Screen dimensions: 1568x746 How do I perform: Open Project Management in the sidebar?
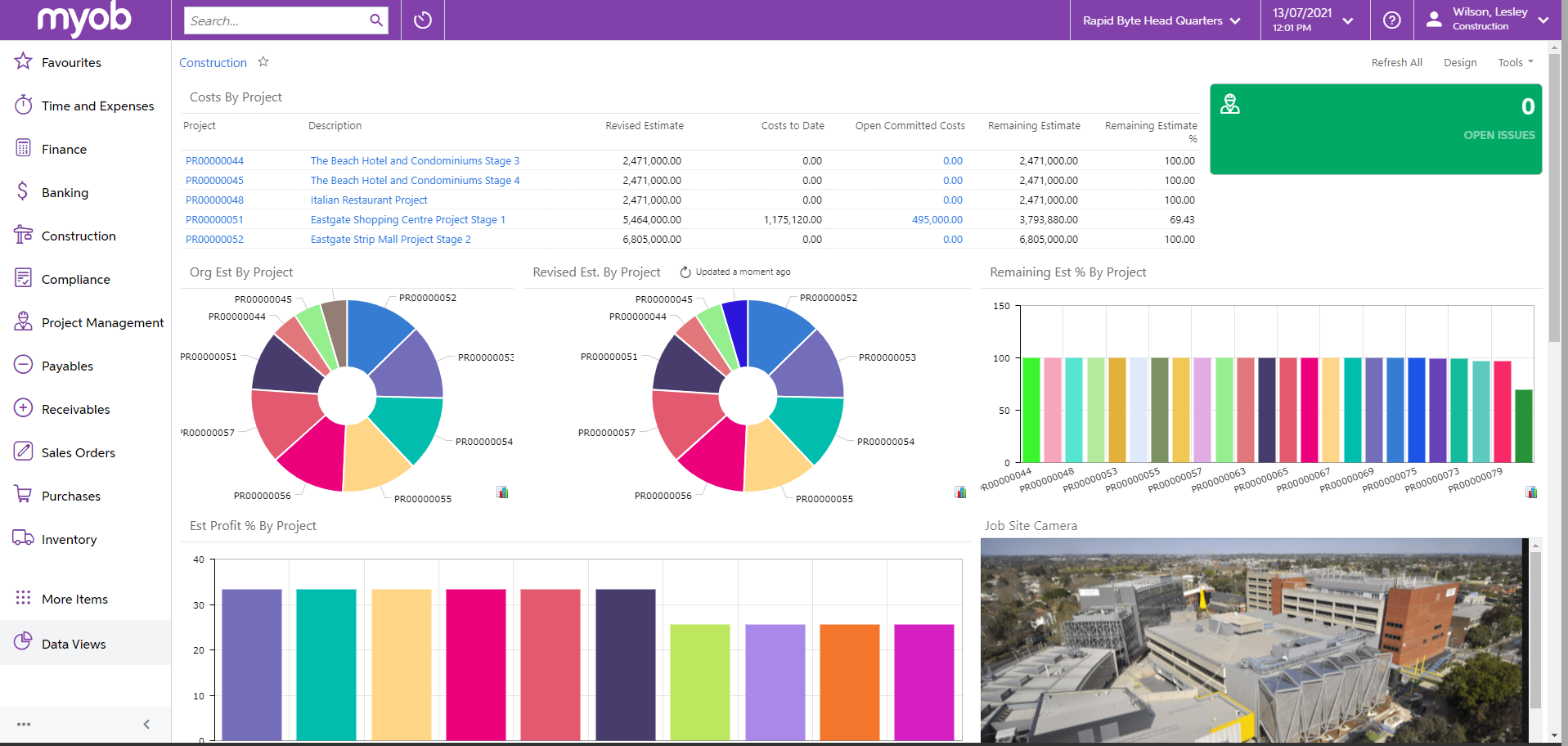click(x=102, y=322)
